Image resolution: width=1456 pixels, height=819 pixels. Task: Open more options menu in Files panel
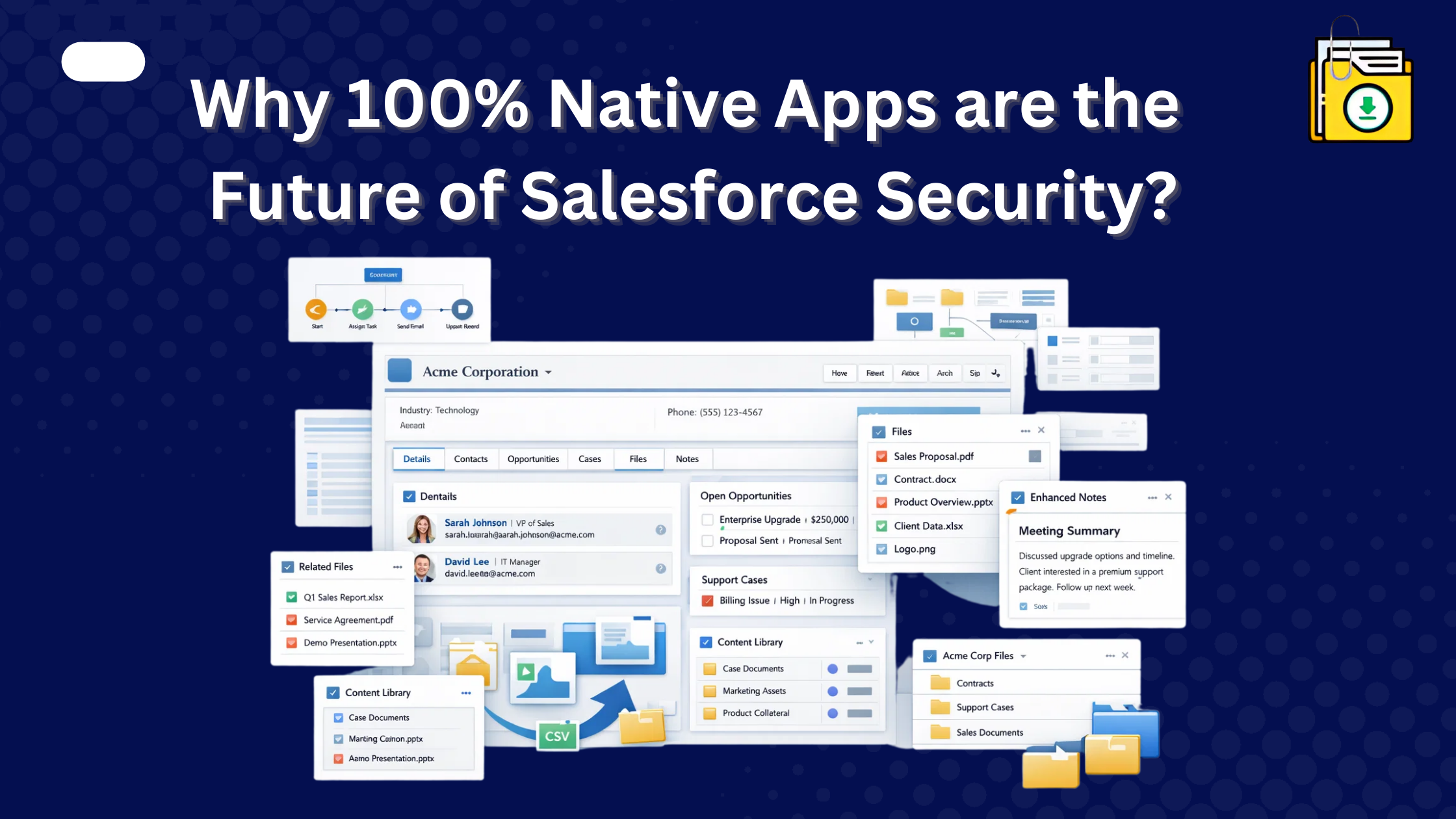pos(1026,431)
